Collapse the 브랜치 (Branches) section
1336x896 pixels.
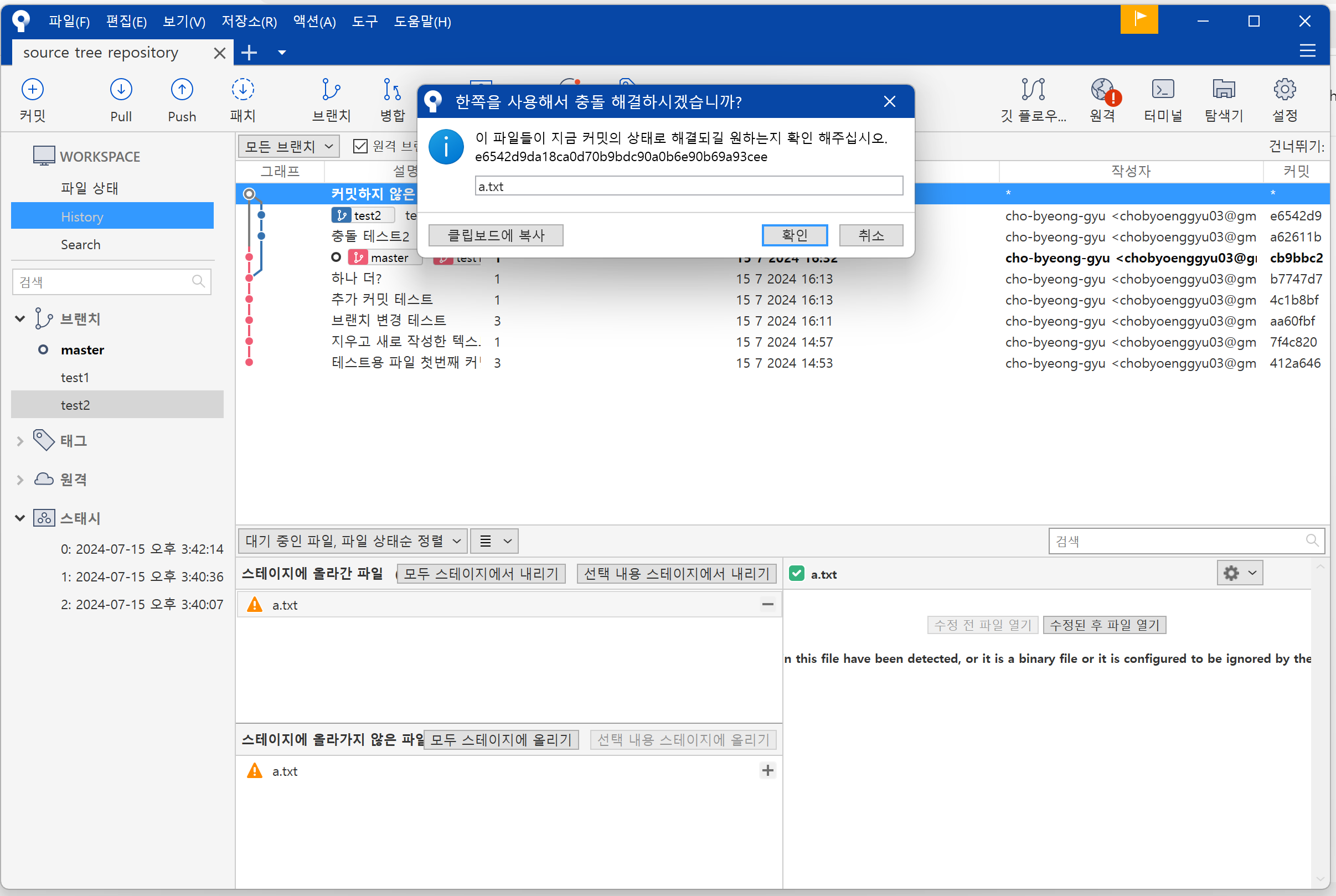20,318
